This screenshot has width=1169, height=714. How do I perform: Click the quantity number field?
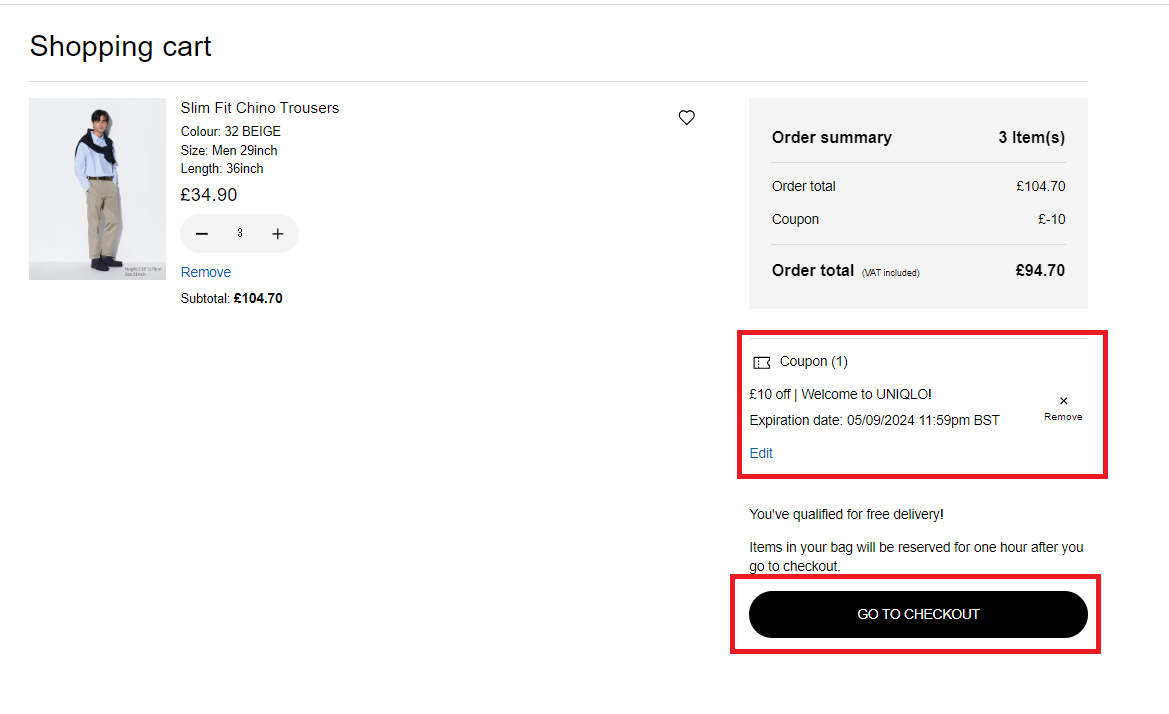point(240,233)
